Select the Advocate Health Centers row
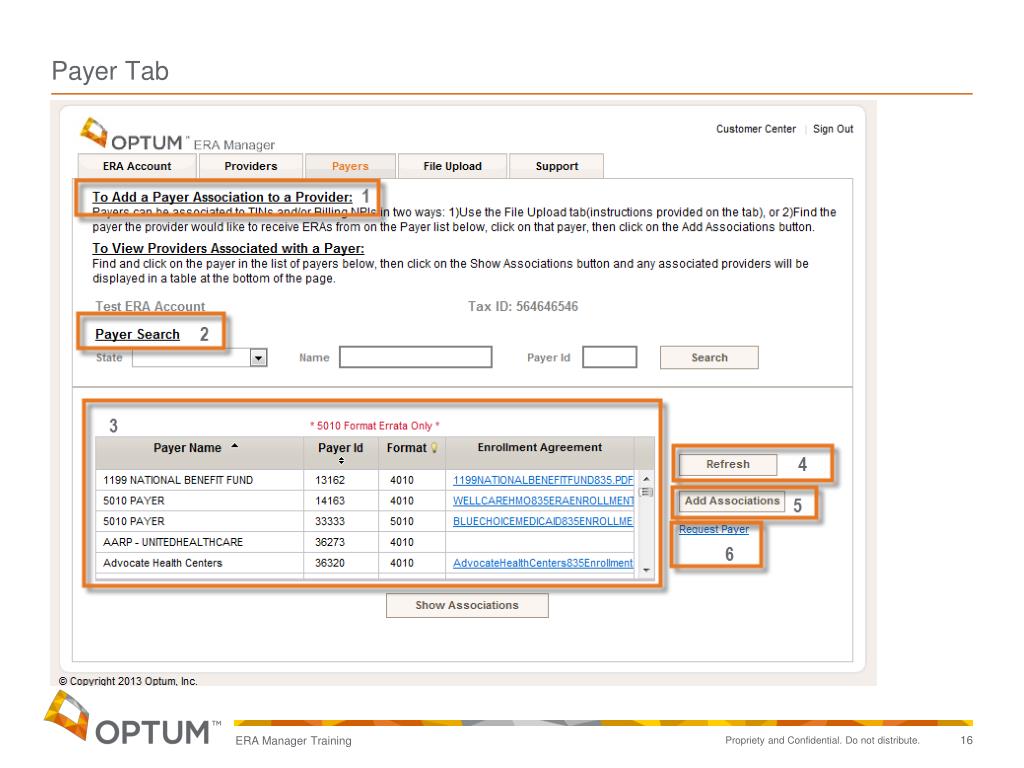The width and height of the screenshot is (1024, 768). [x=364, y=563]
